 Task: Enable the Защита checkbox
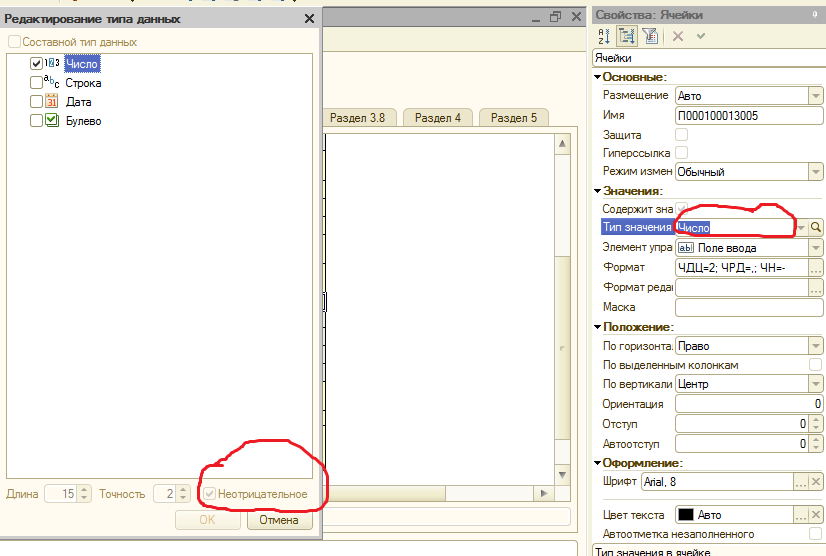pos(682,134)
